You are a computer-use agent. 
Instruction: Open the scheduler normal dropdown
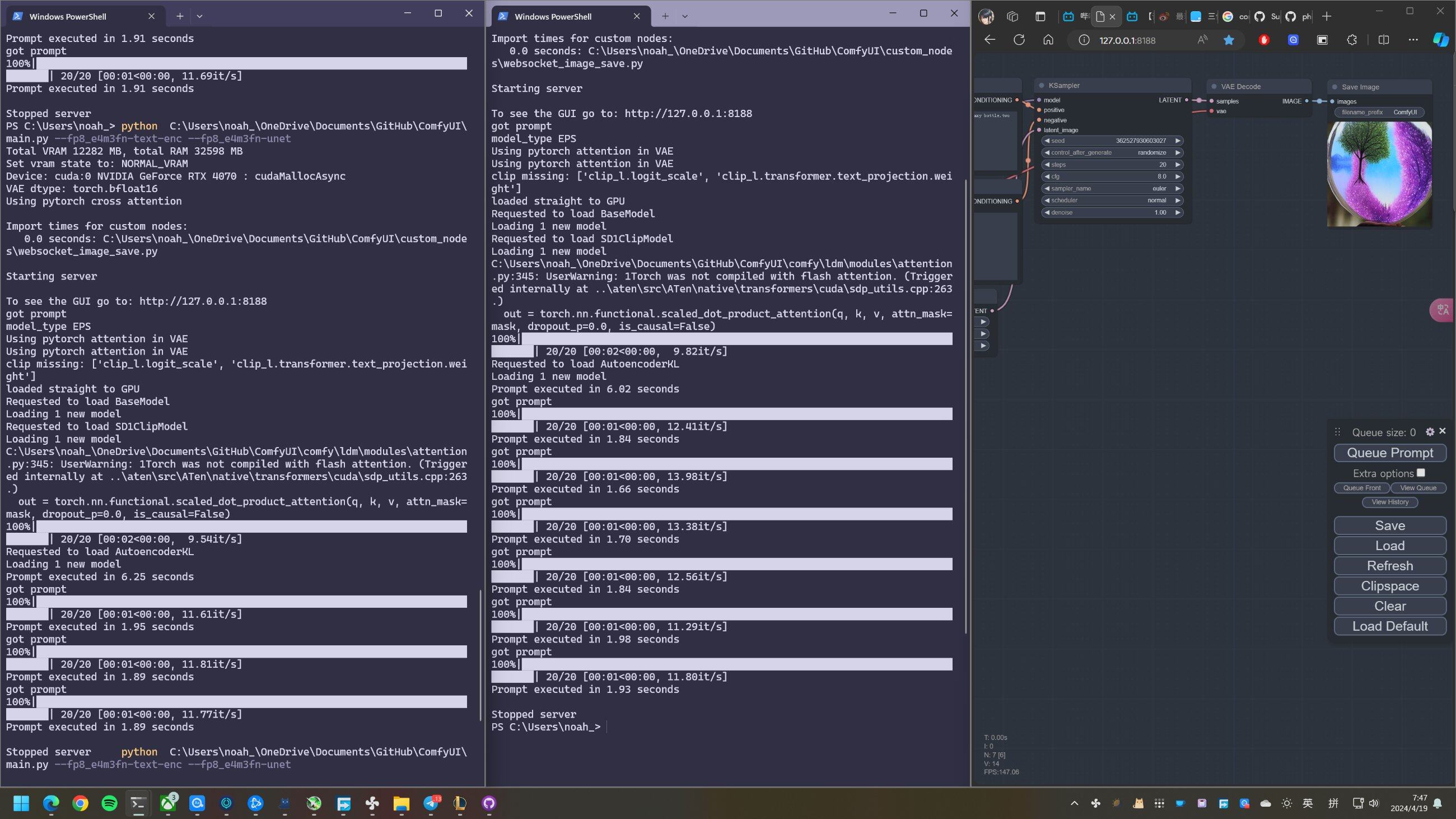pos(1112,200)
